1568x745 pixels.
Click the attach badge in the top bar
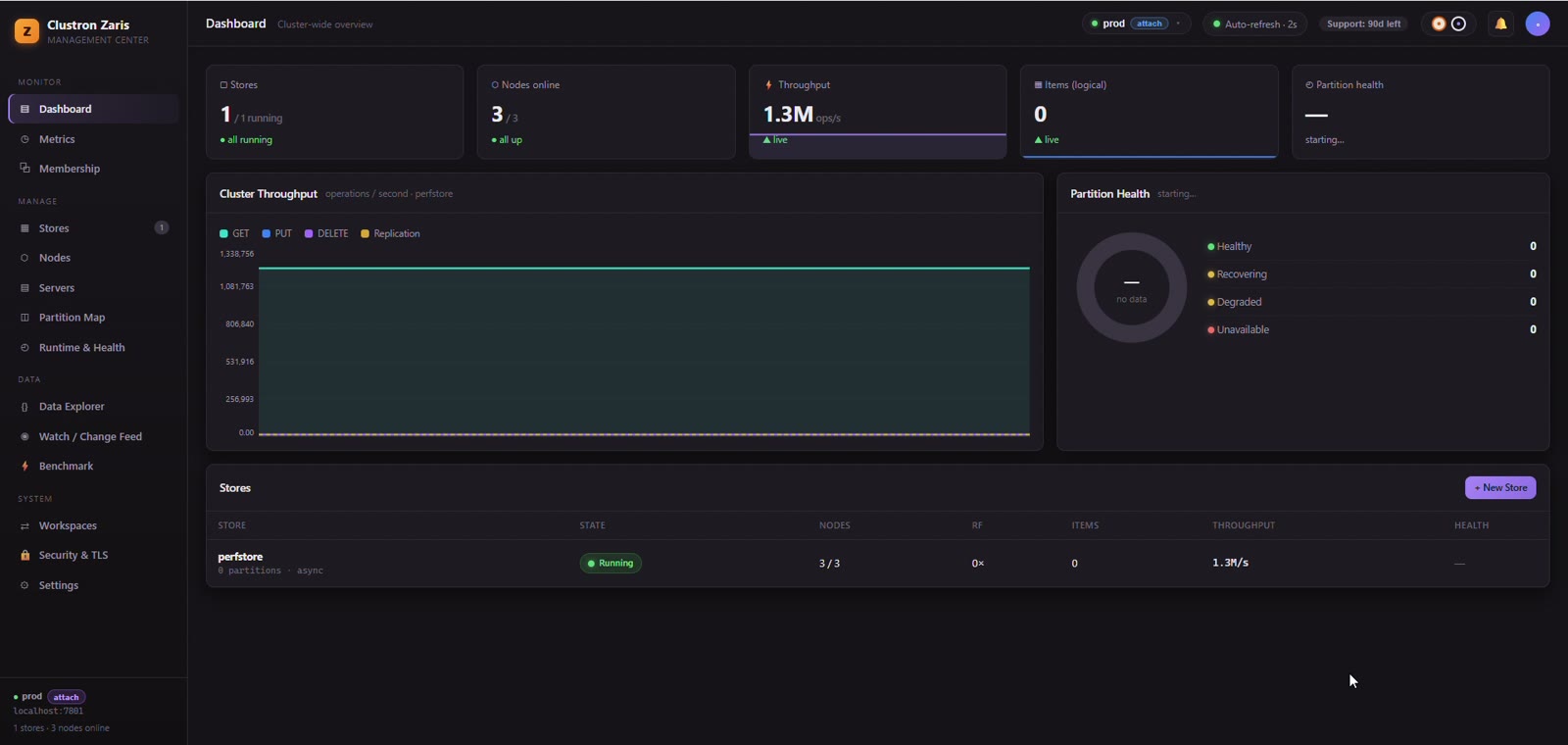(1150, 24)
